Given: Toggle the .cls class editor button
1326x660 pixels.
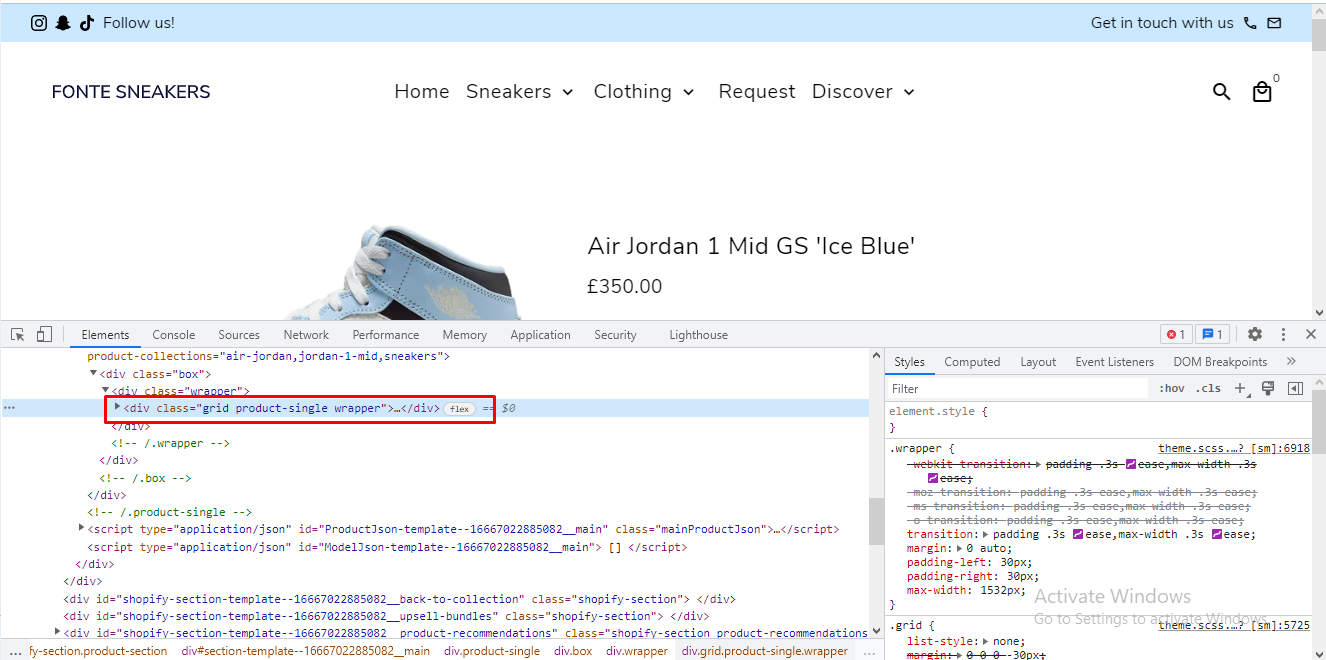Looking at the screenshot, I should click(1208, 388).
